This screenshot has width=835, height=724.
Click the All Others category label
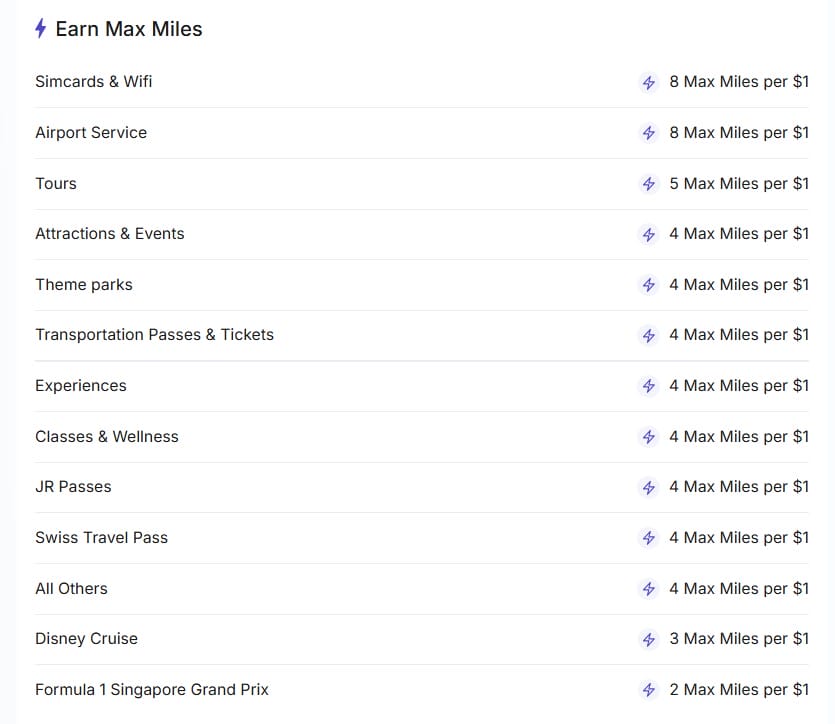click(x=71, y=589)
